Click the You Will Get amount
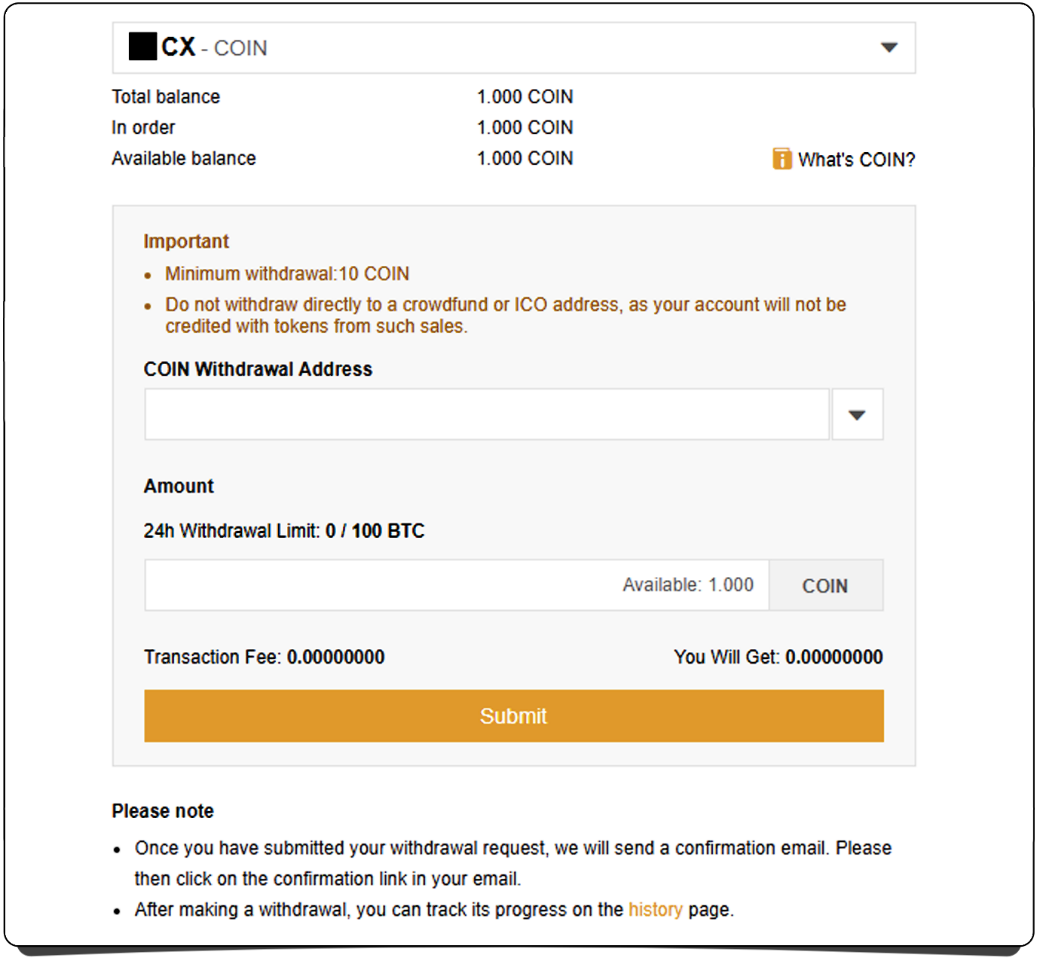Screen dimensions: 1040x961 pyautogui.click(x=834, y=657)
